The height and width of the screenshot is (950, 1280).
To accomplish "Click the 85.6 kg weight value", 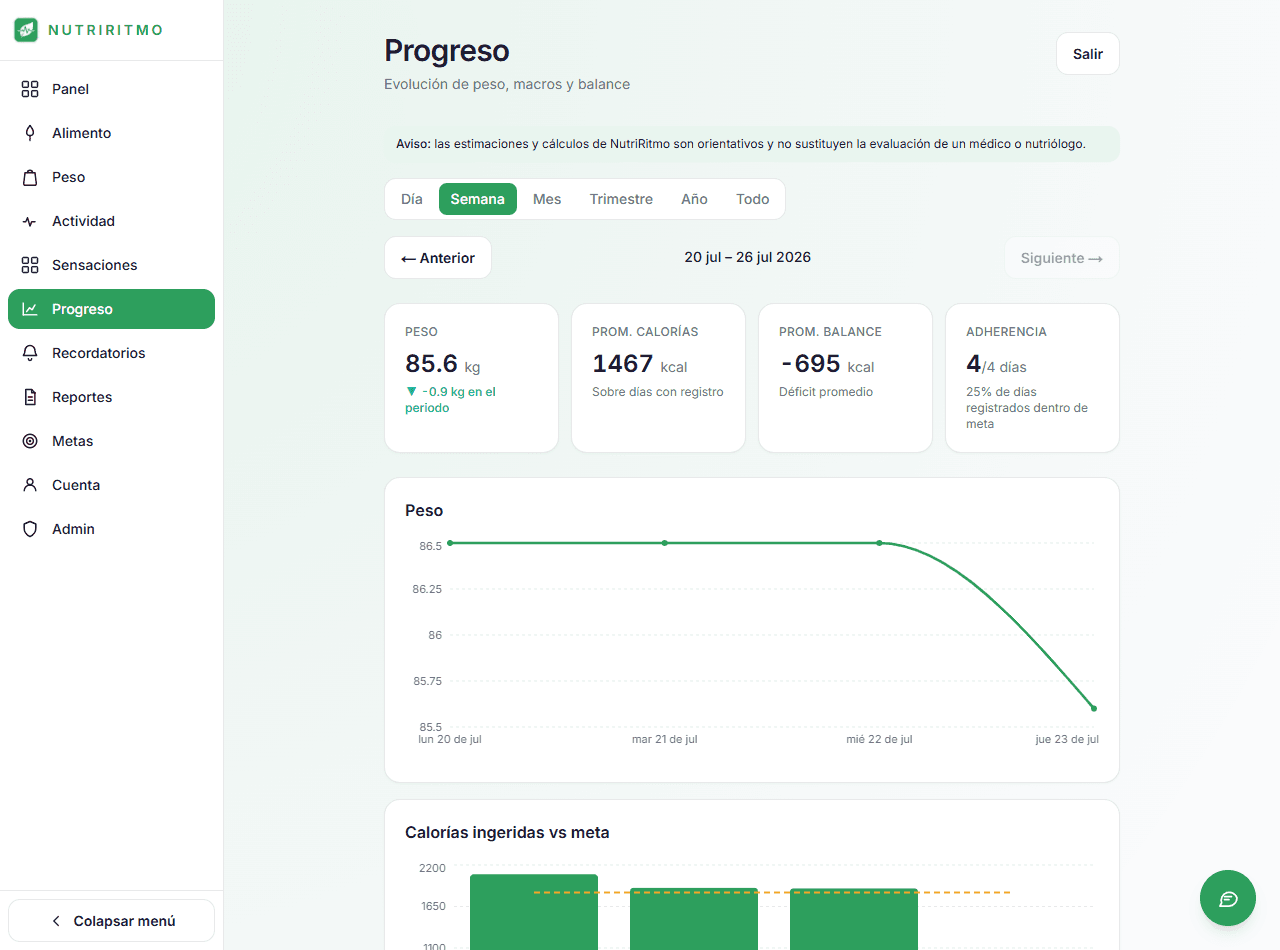I will (x=443, y=364).
